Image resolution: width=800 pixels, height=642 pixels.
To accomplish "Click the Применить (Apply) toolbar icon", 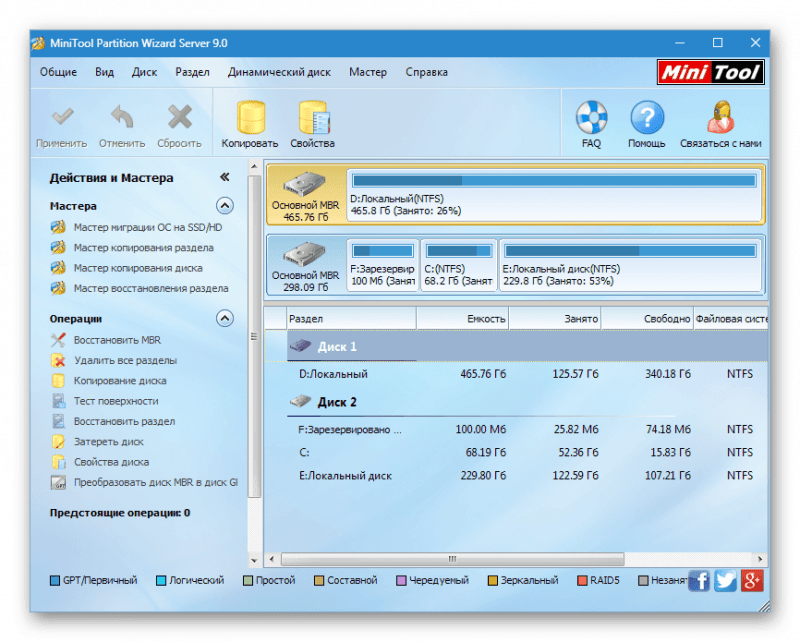I will pyautogui.click(x=61, y=118).
